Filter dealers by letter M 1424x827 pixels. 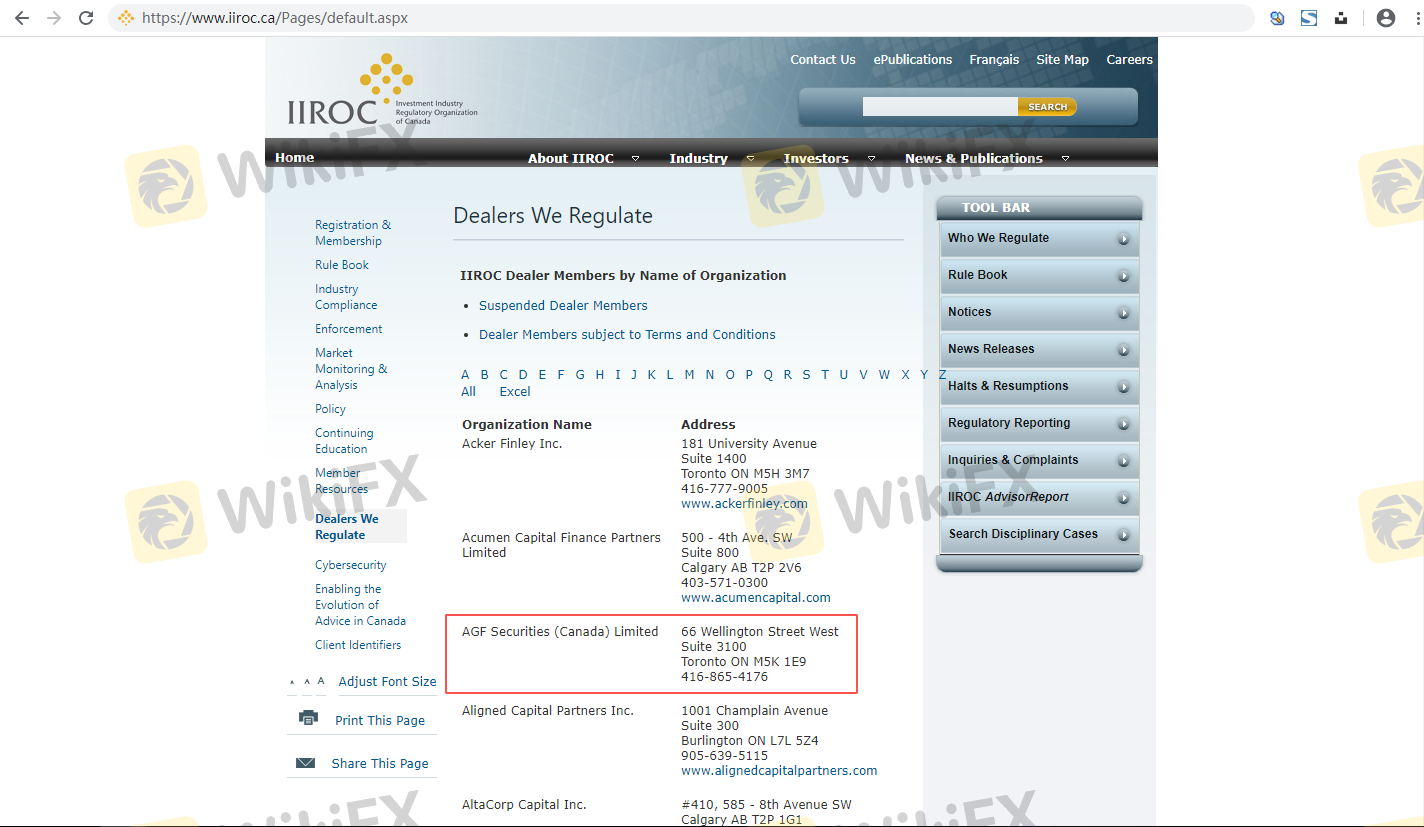coord(689,375)
